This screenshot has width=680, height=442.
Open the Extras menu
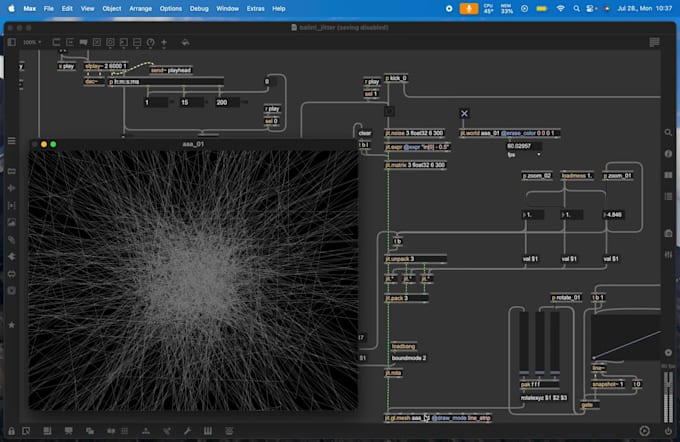point(255,8)
